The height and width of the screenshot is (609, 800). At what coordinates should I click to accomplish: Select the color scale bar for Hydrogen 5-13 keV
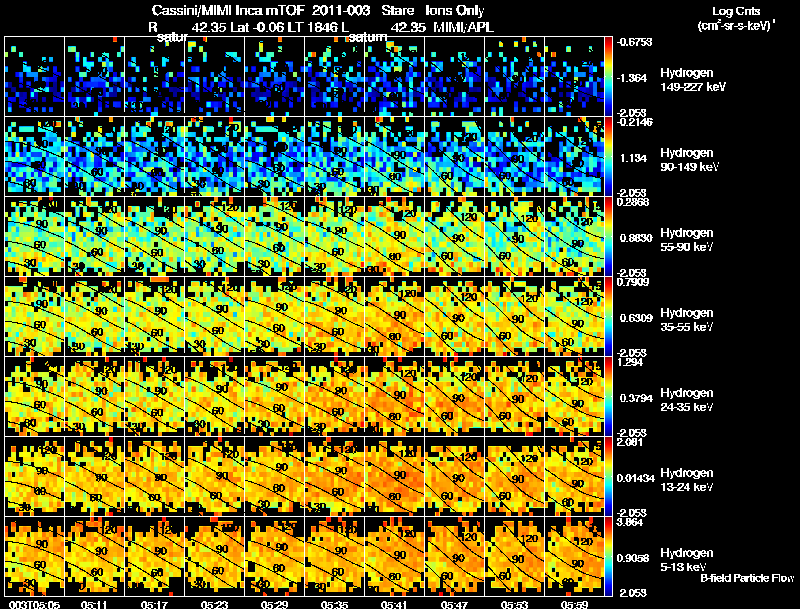[608, 556]
